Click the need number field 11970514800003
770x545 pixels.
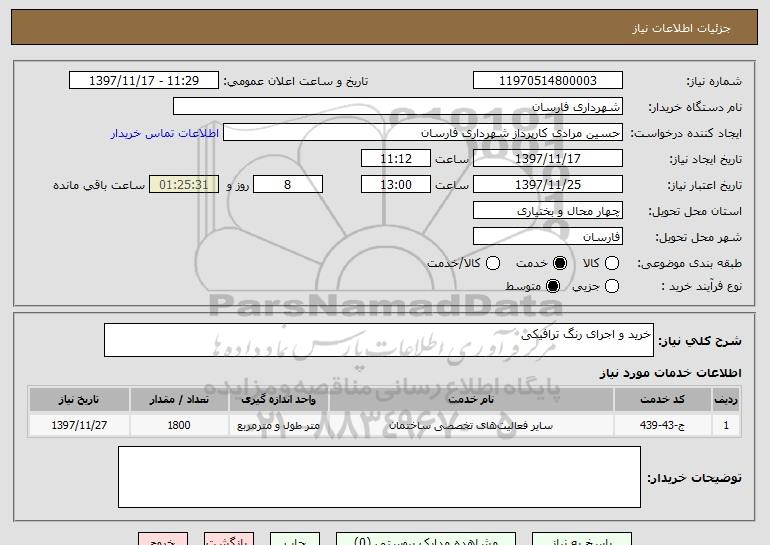coord(548,81)
